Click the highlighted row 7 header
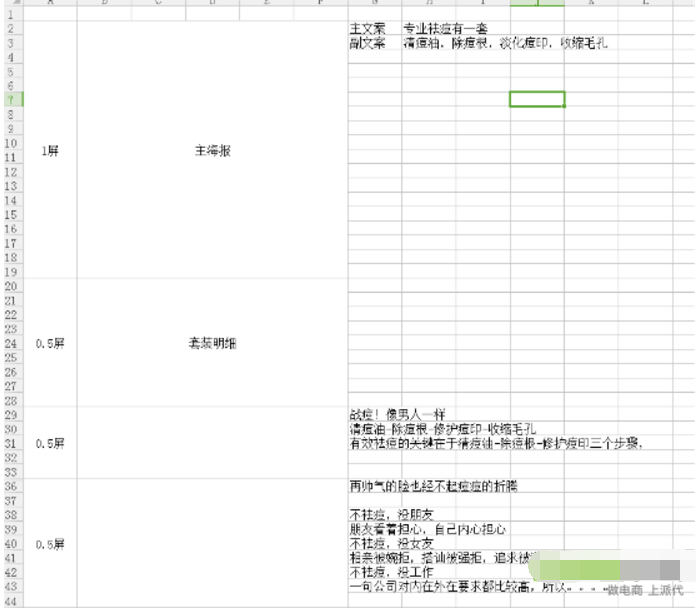 coord(10,100)
